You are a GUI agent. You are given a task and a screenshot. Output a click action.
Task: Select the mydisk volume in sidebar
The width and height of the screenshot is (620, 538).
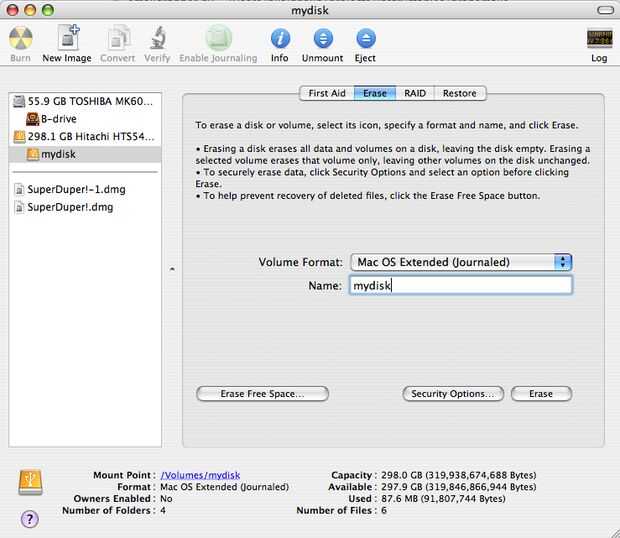click(85, 154)
